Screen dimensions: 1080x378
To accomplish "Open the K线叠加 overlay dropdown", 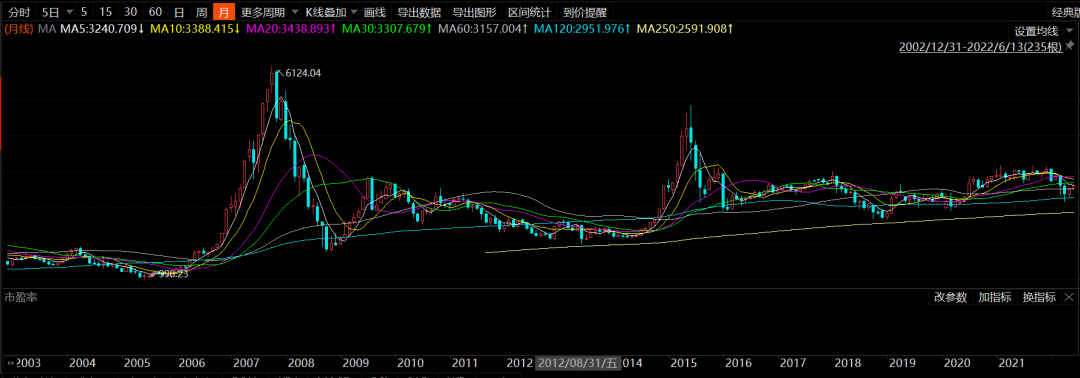I will coord(332,12).
